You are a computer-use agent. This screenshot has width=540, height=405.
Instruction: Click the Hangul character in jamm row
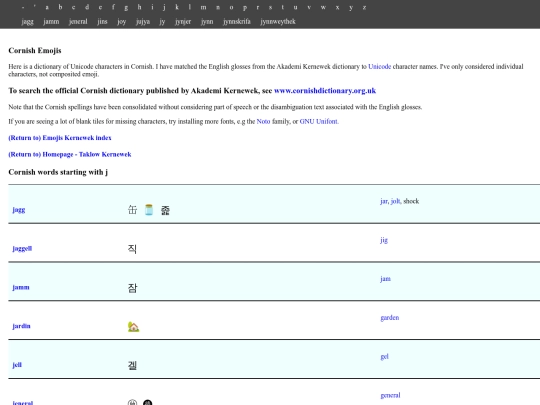pyautogui.click(x=132, y=288)
